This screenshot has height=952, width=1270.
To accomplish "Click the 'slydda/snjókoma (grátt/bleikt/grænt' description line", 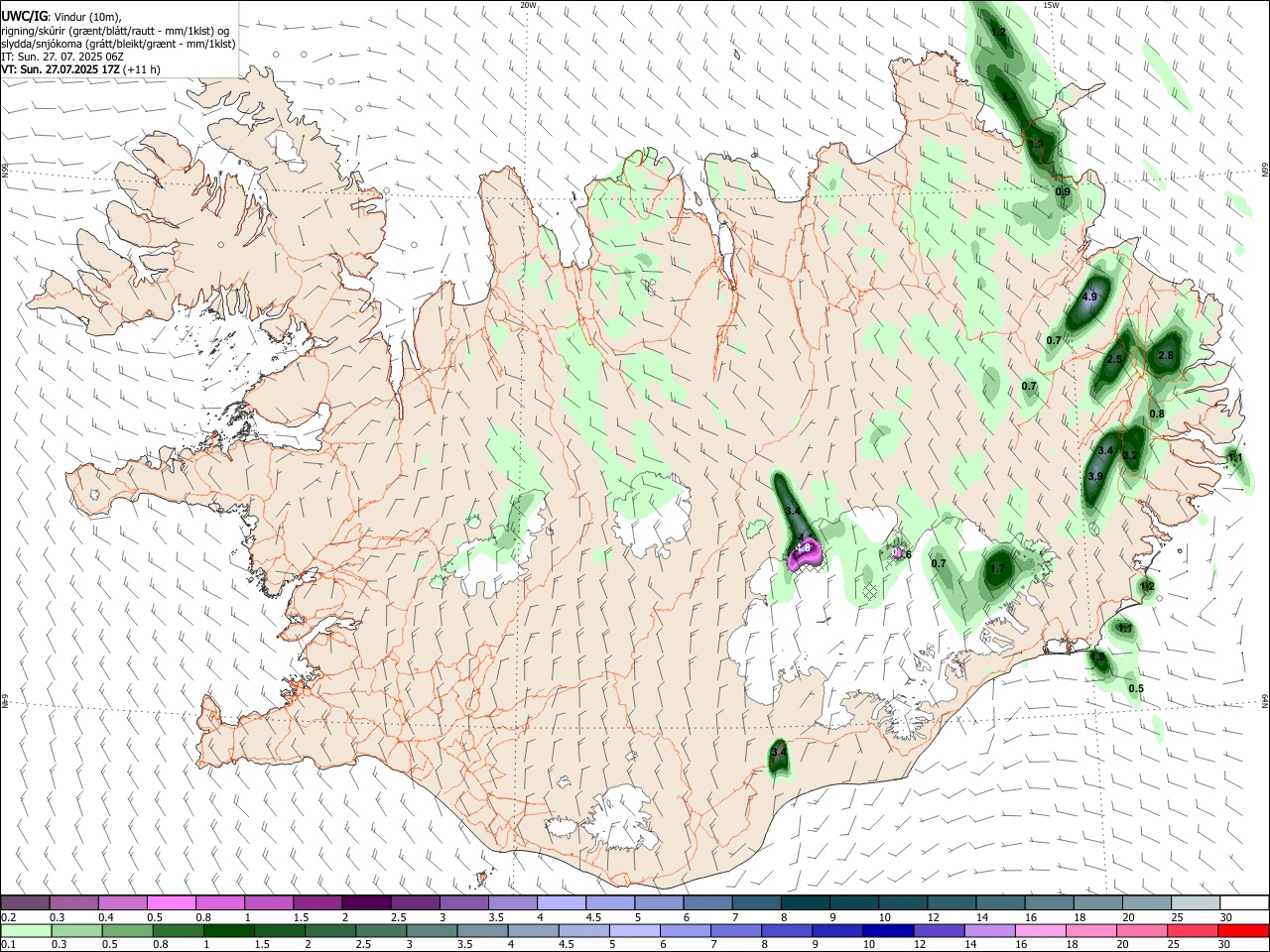I will point(118,44).
